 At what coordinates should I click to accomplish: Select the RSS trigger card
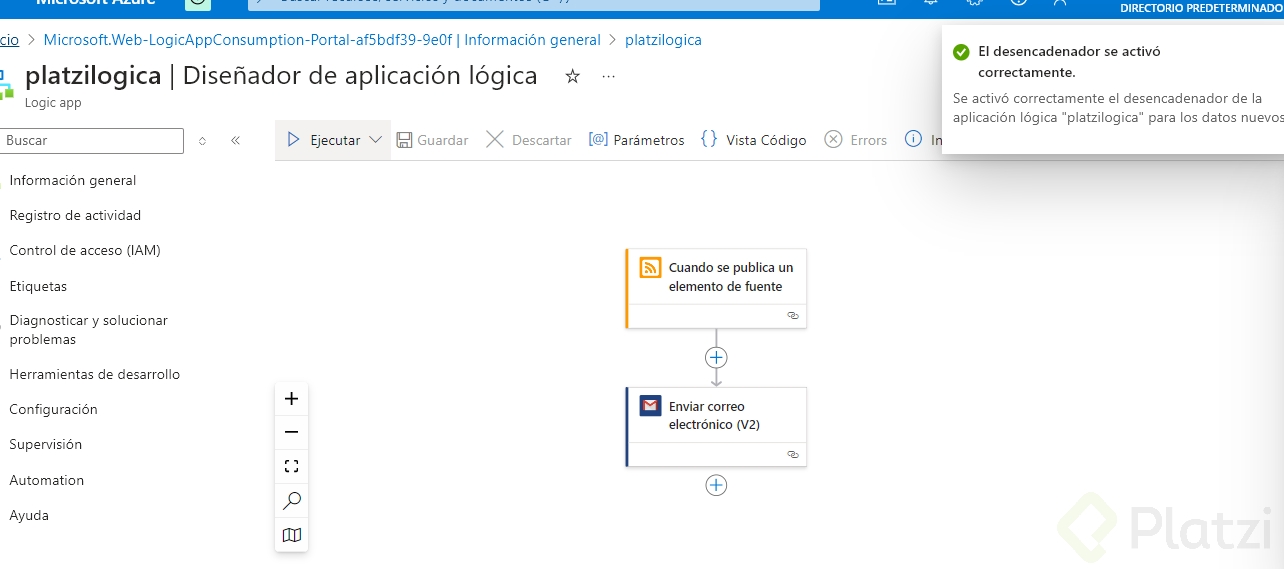(716, 288)
